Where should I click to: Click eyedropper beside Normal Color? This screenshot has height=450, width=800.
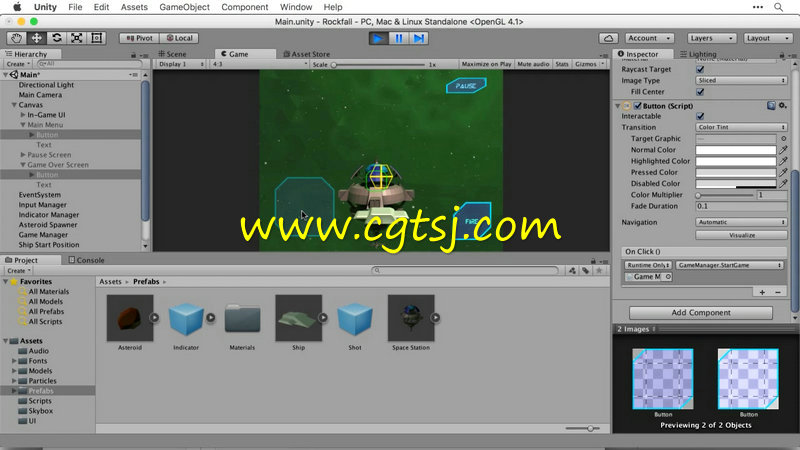pos(783,150)
